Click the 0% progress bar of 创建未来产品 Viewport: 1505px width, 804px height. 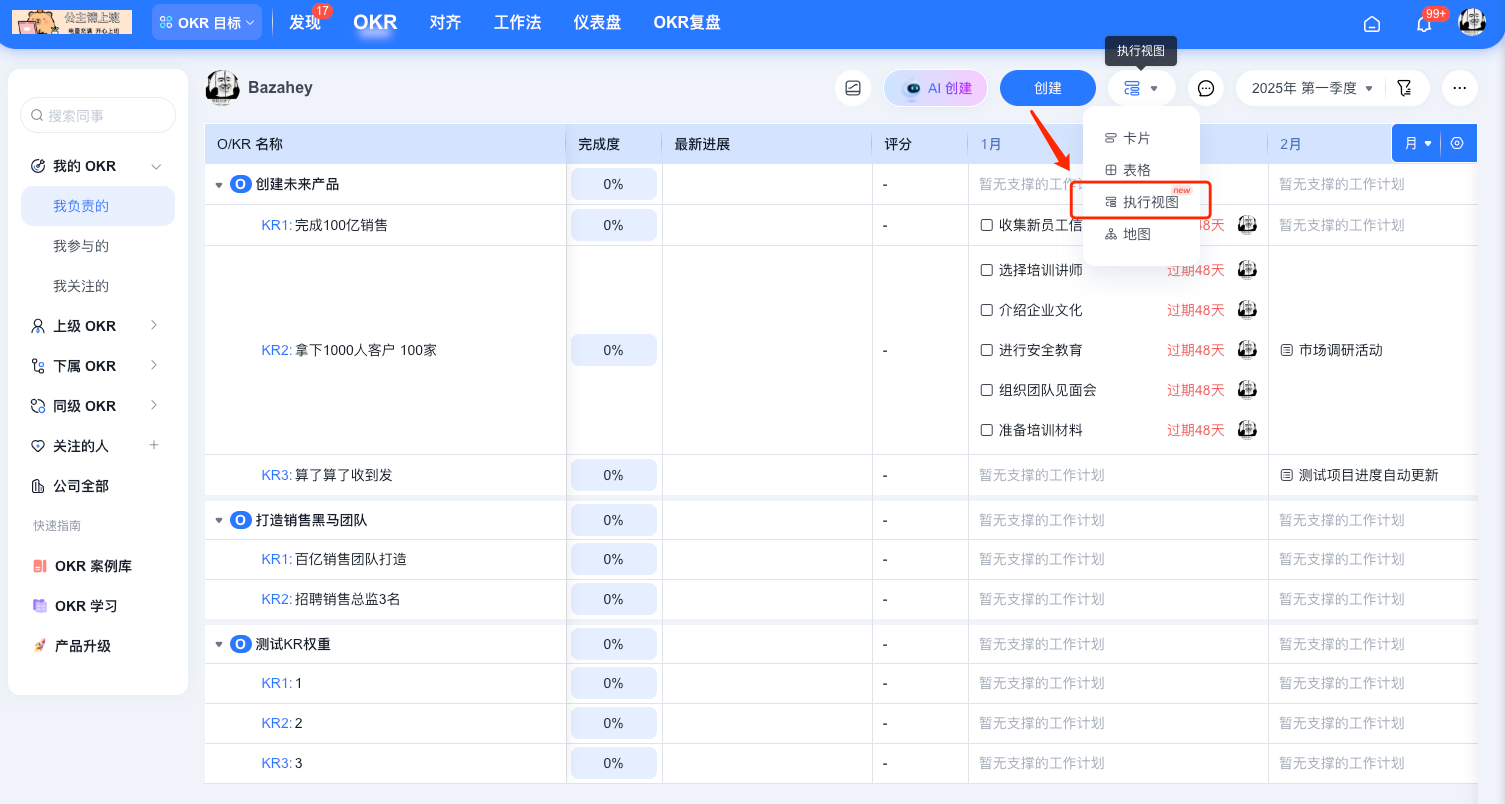[613, 184]
